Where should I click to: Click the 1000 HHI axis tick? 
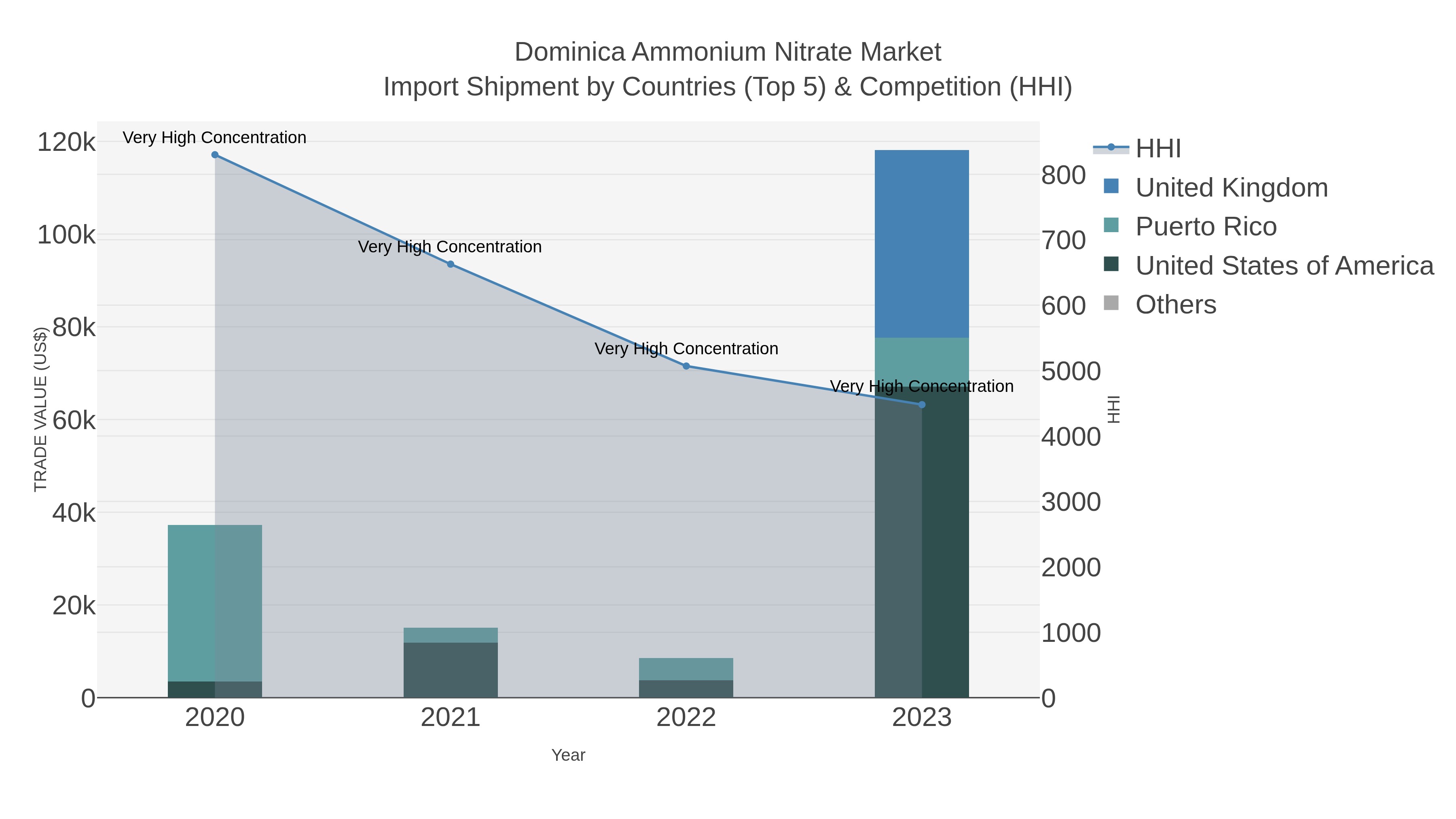pyautogui.click(x=1071, y=633)
